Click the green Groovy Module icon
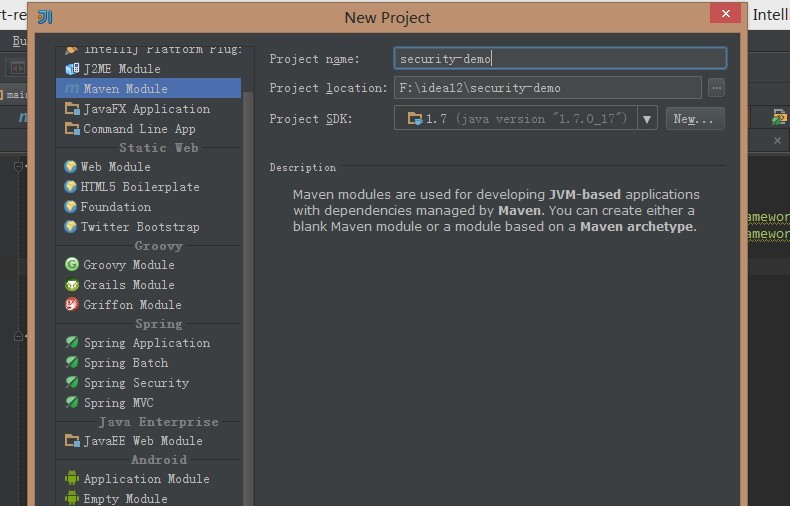This screenshot has height=506, width=790. [x=72, y=265]
